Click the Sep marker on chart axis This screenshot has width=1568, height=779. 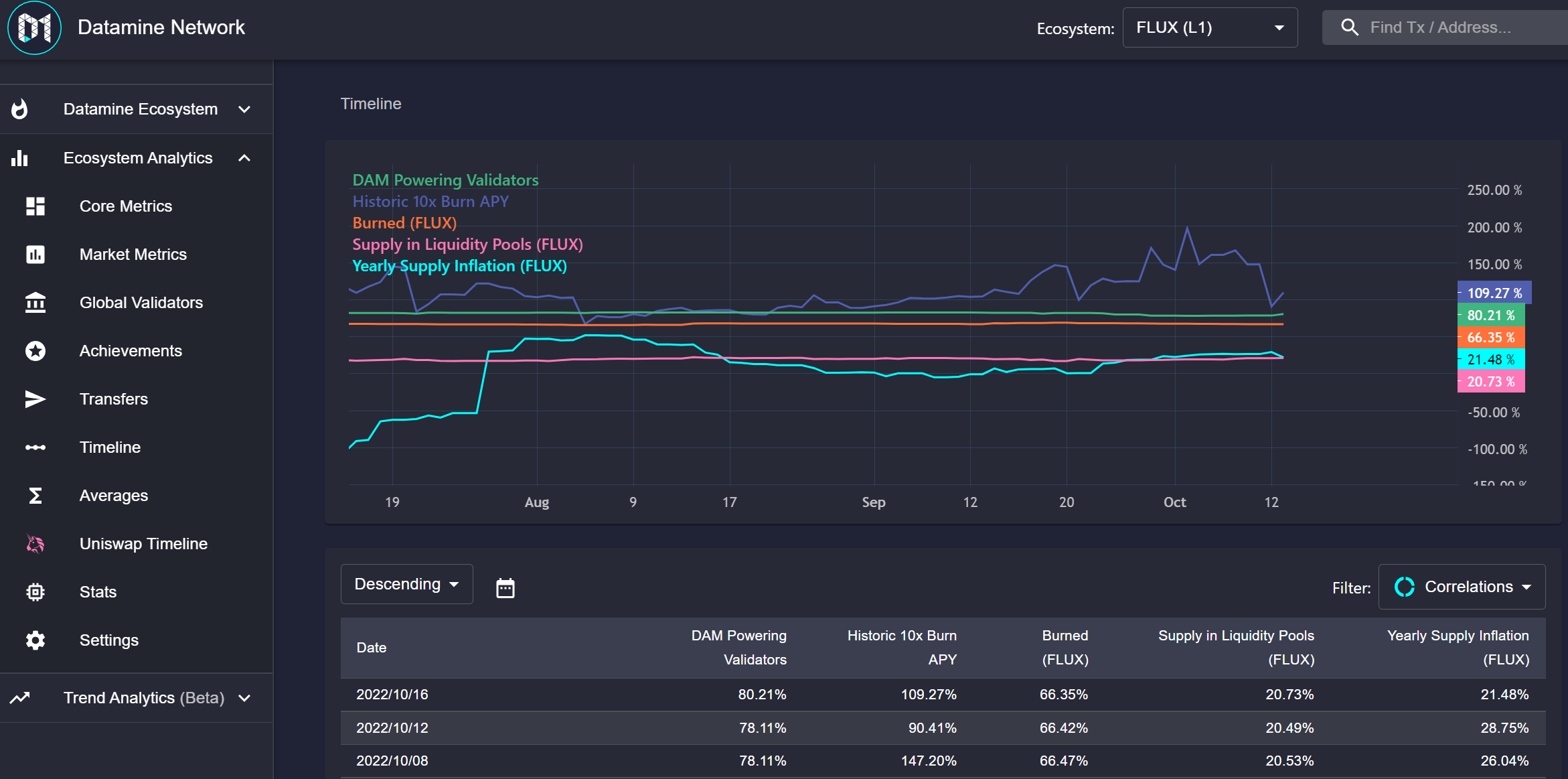874,502
